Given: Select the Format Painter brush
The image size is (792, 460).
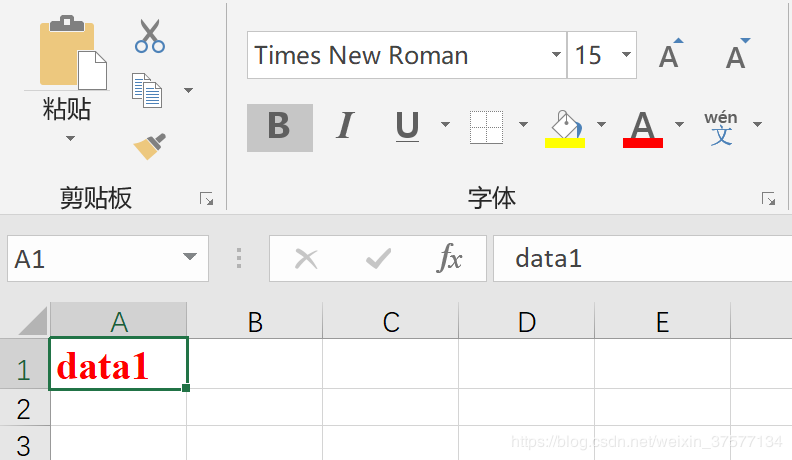Looking at the screenshot, I should (149, 146).
